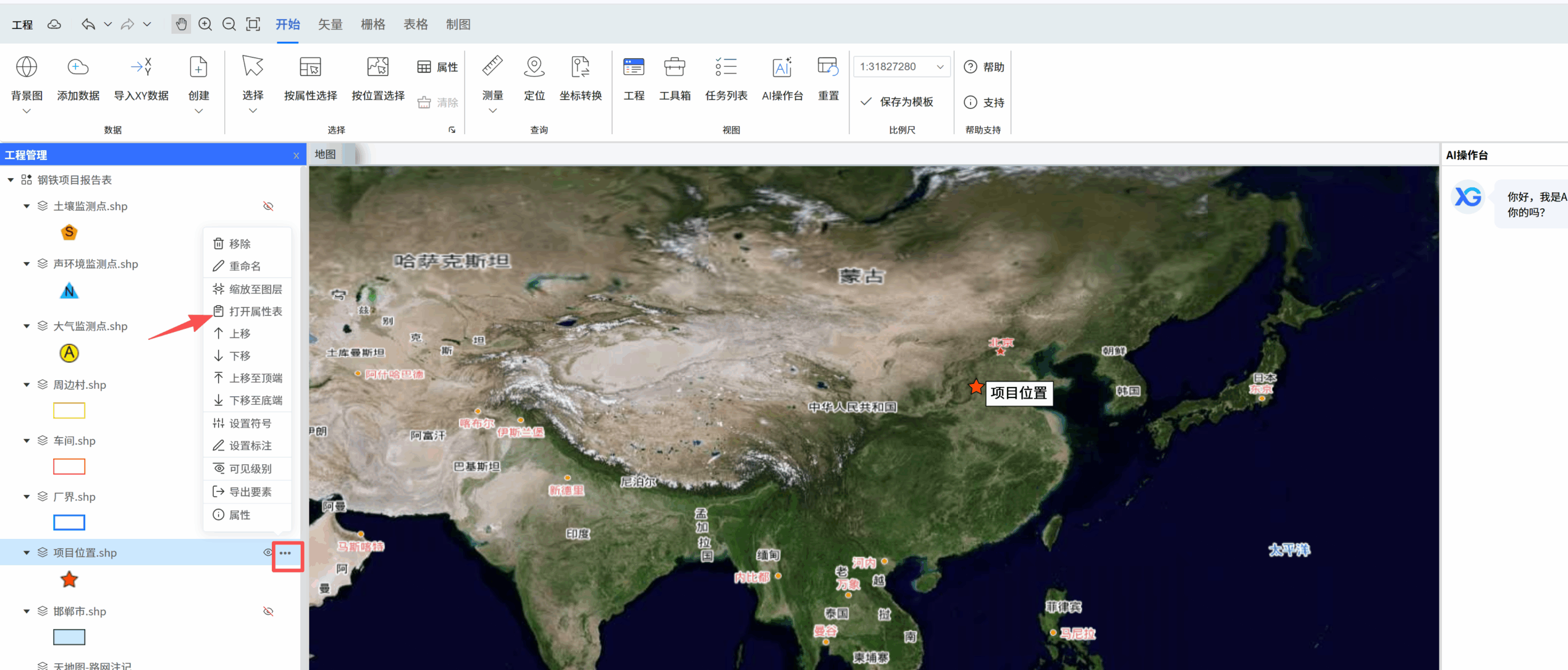Open the 工具箱 toolbox
Image resolution: width=1568 pixels, height=670 pixels.
tap(674, 67)
